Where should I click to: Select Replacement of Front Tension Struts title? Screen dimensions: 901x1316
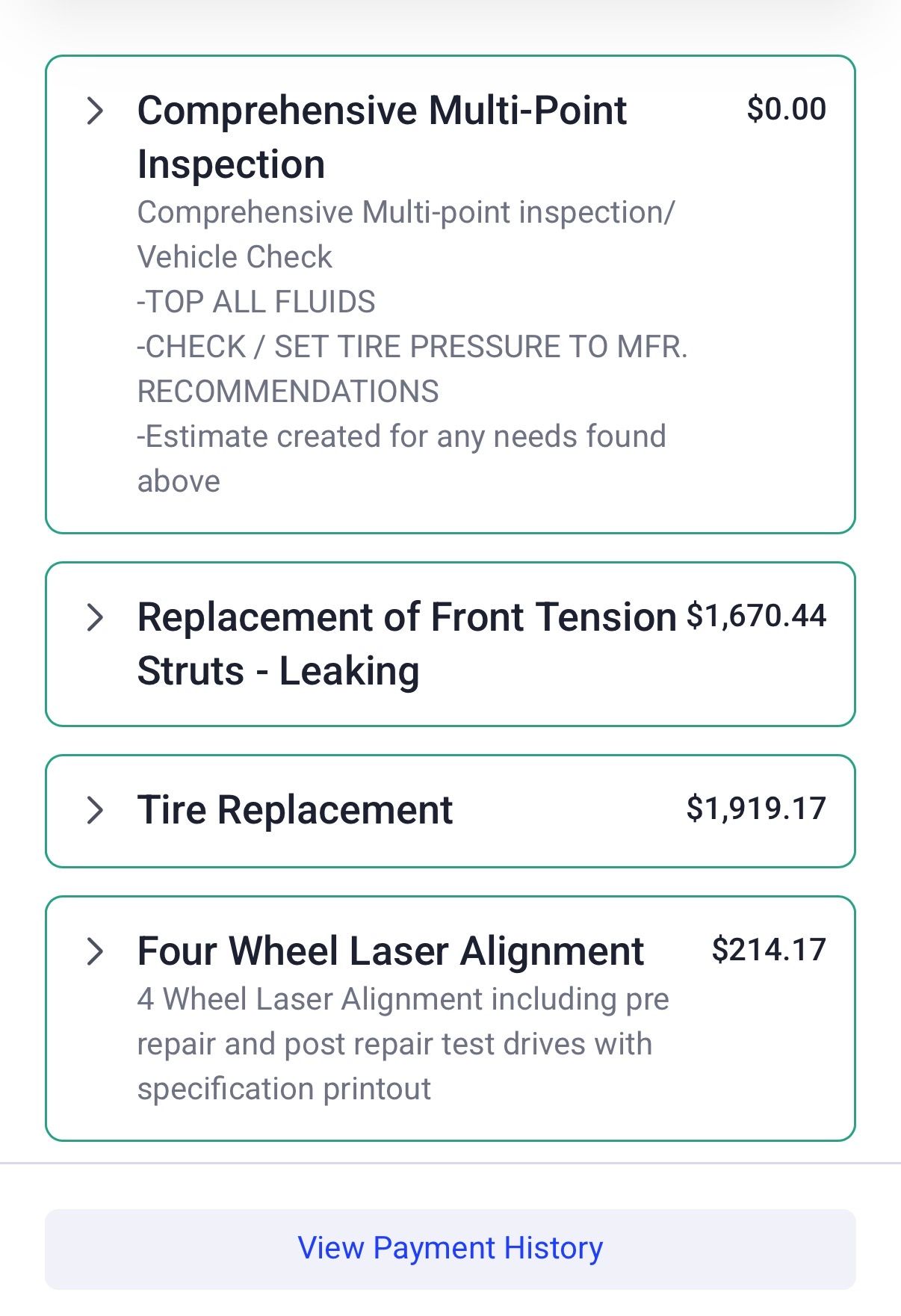(x=407, y=644)
